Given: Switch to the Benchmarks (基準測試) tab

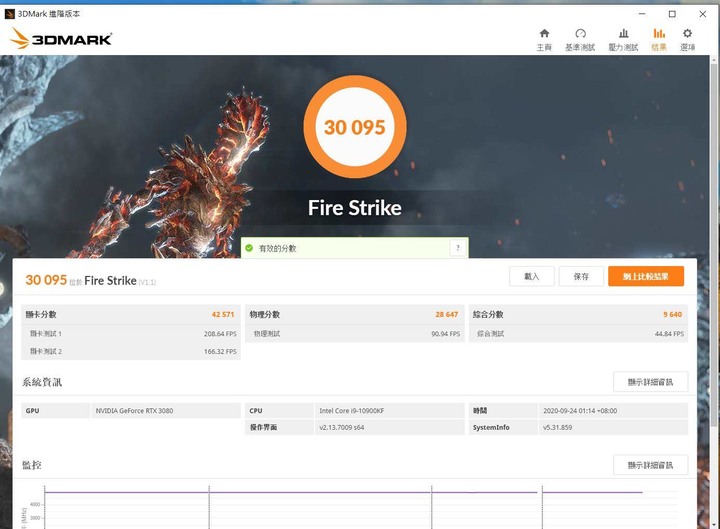Looking at the screenshot, I should [x=580, y=39].
